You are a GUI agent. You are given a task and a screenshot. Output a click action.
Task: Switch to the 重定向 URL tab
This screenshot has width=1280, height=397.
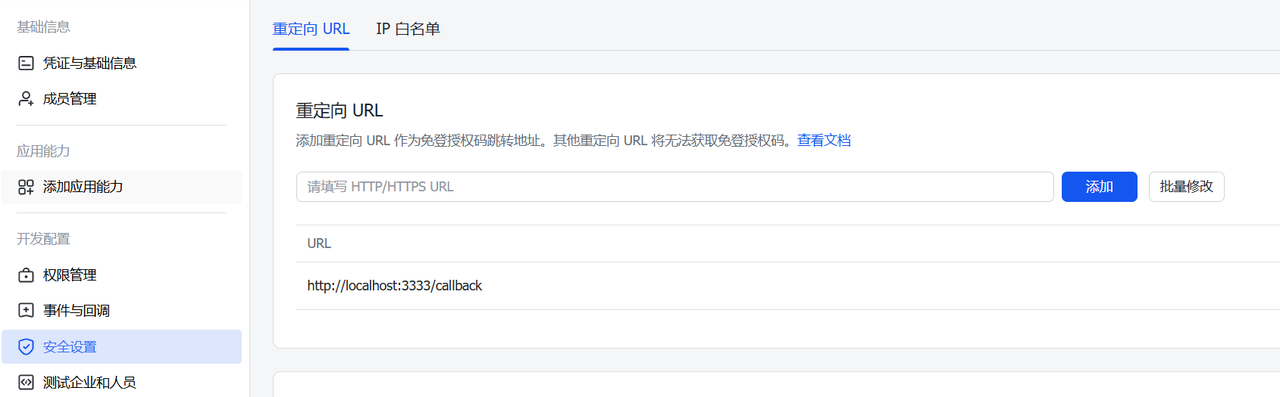[311, 29]
